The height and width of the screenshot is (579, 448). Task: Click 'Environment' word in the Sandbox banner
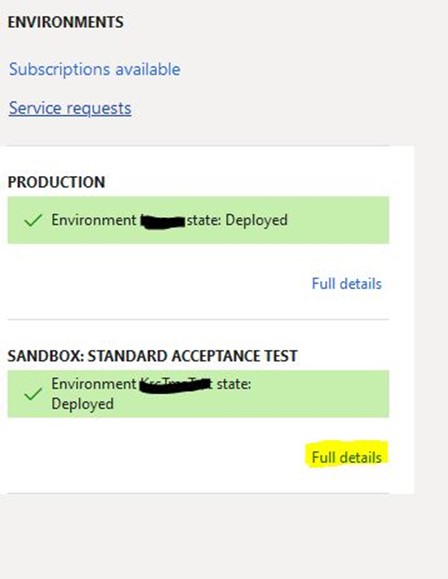(x=94, y=384)
